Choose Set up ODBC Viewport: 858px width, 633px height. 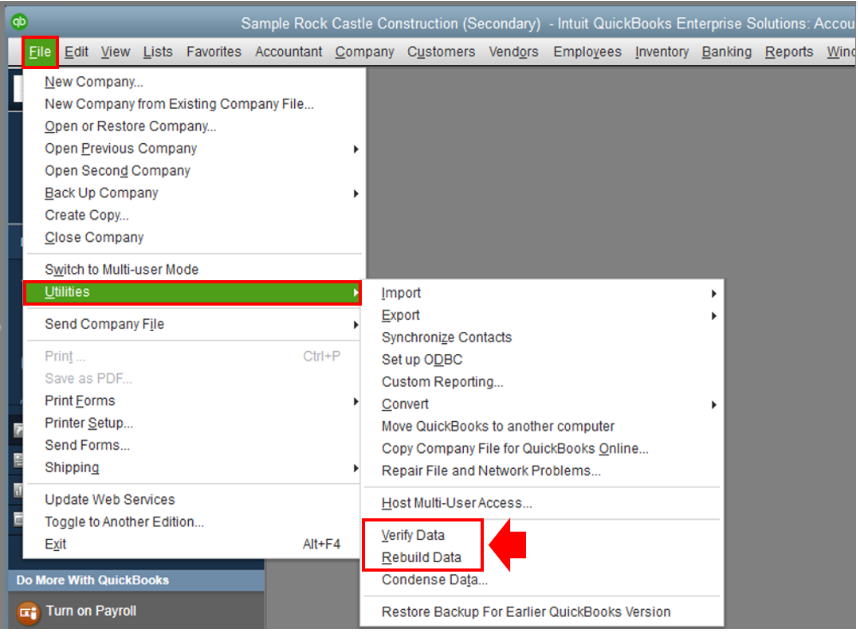point(542,360)
